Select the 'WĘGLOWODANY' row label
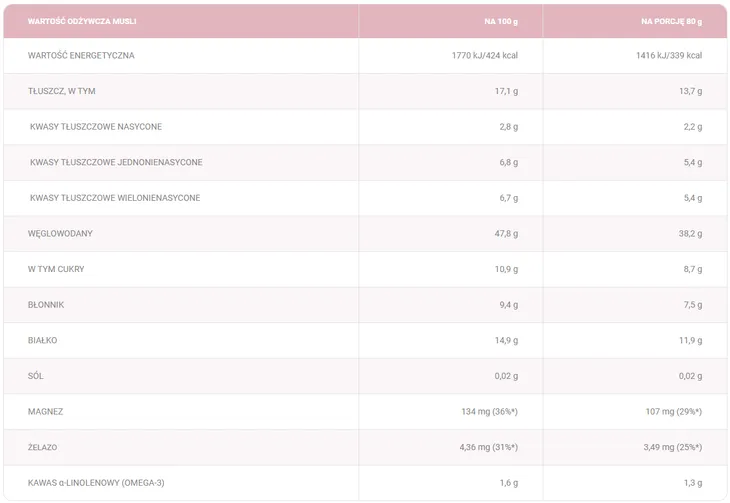 point(60,234)
